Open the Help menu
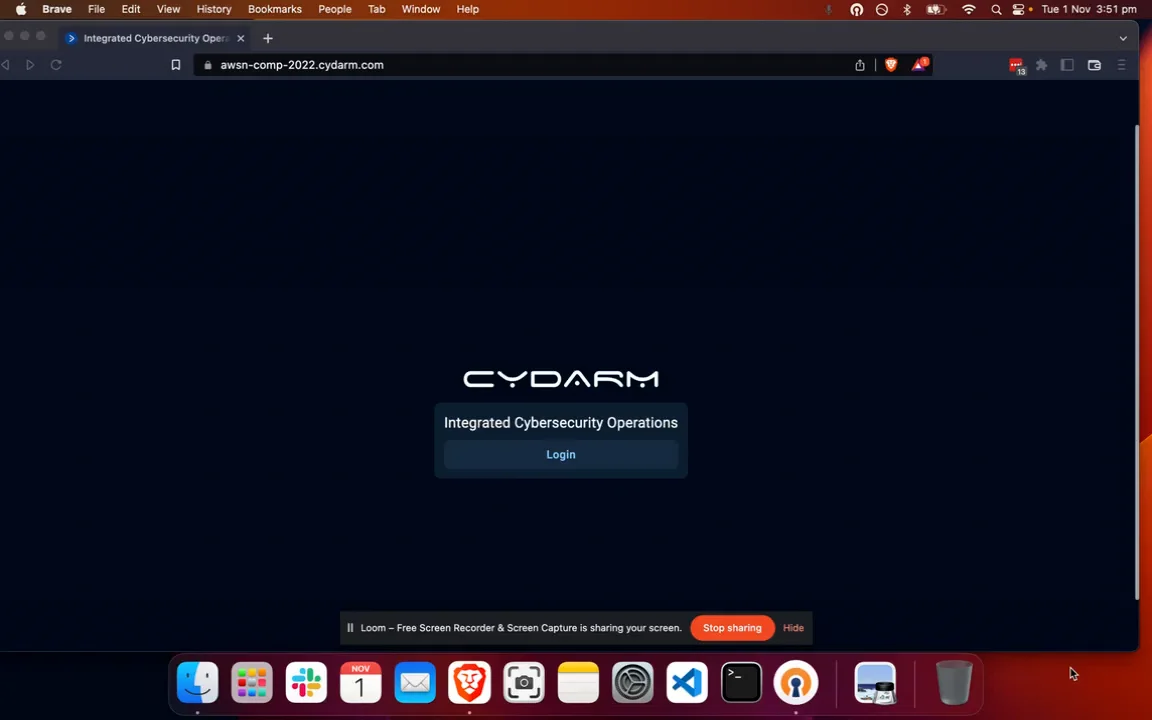The height and width of the screenshot is (720, 1152). [467, 10]
